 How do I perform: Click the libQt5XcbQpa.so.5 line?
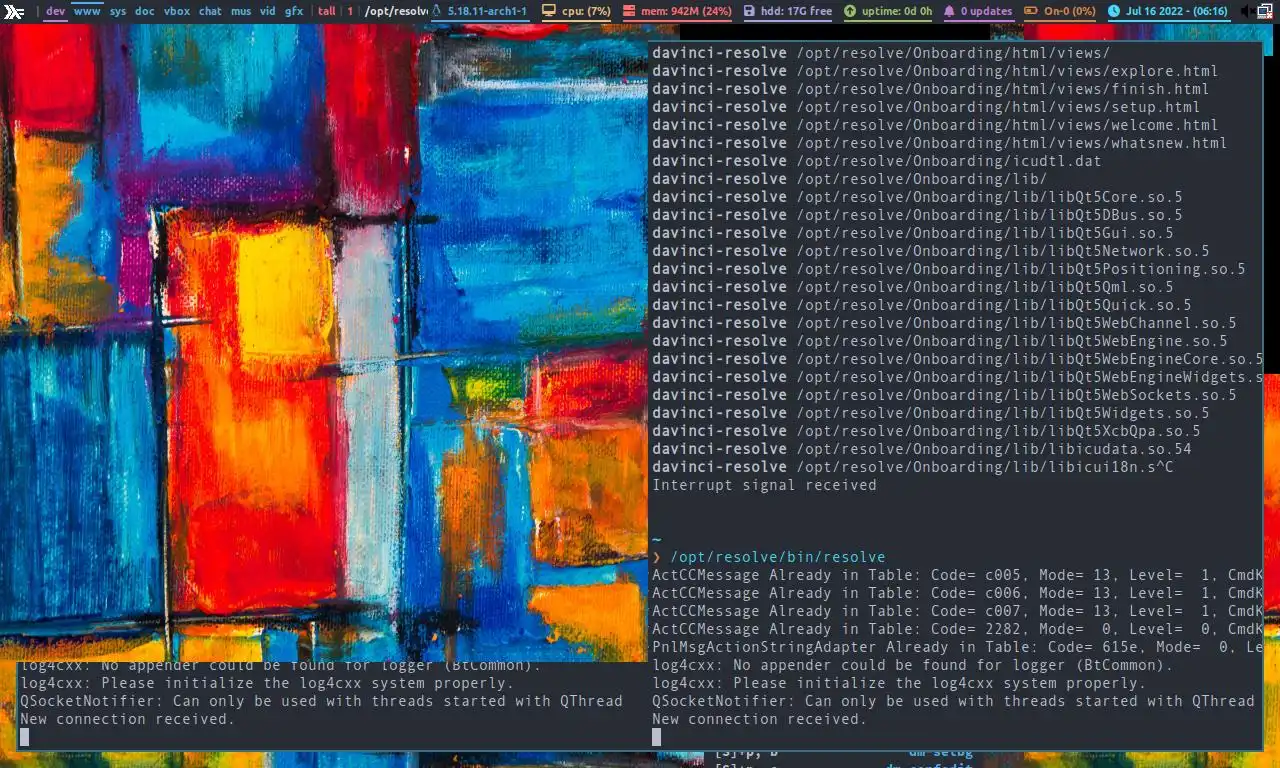click(x=926, y=431)
